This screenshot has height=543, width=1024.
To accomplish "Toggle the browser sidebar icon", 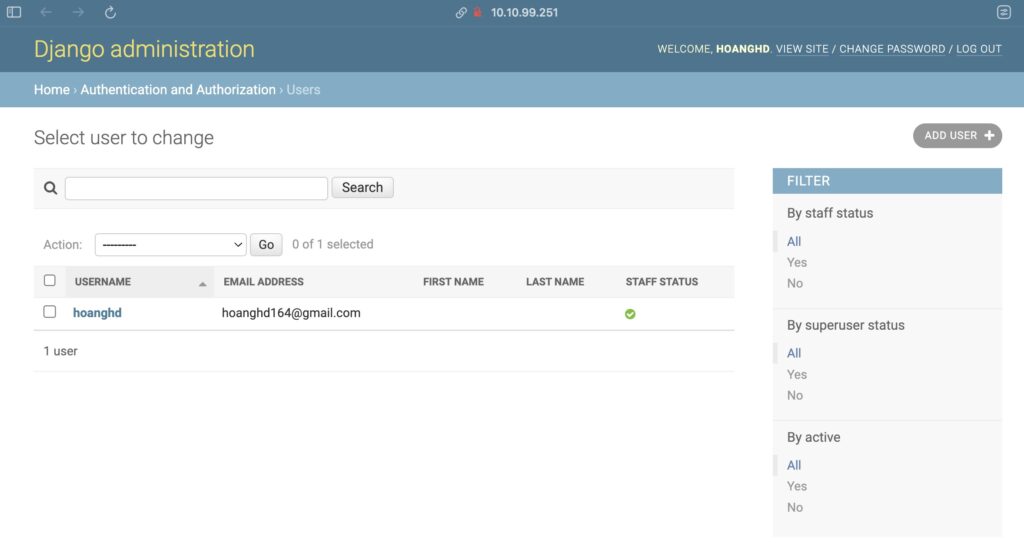I will click(14, 12).
